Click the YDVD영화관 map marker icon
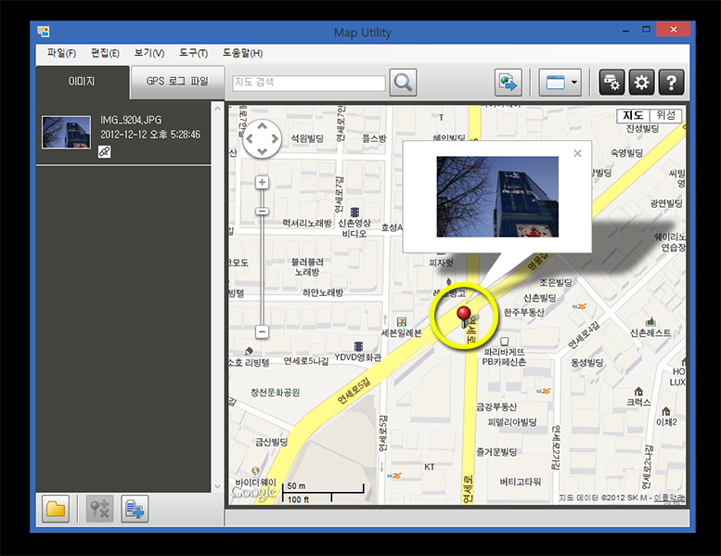This screenshot has width=721, height=556. [359, 346]
